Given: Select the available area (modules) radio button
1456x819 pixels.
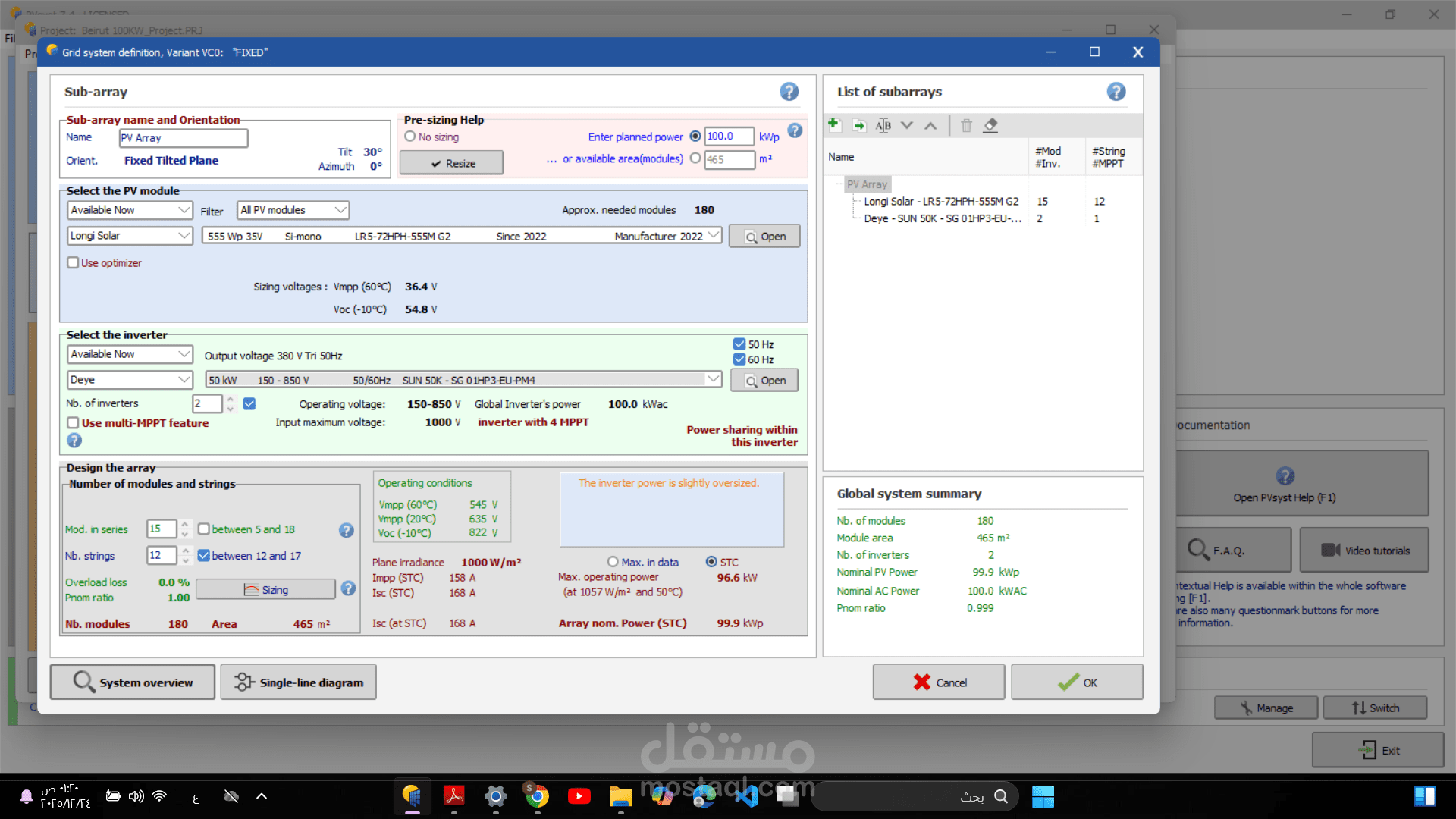Looking at the screenshot, I should click(x=695, y=158).
